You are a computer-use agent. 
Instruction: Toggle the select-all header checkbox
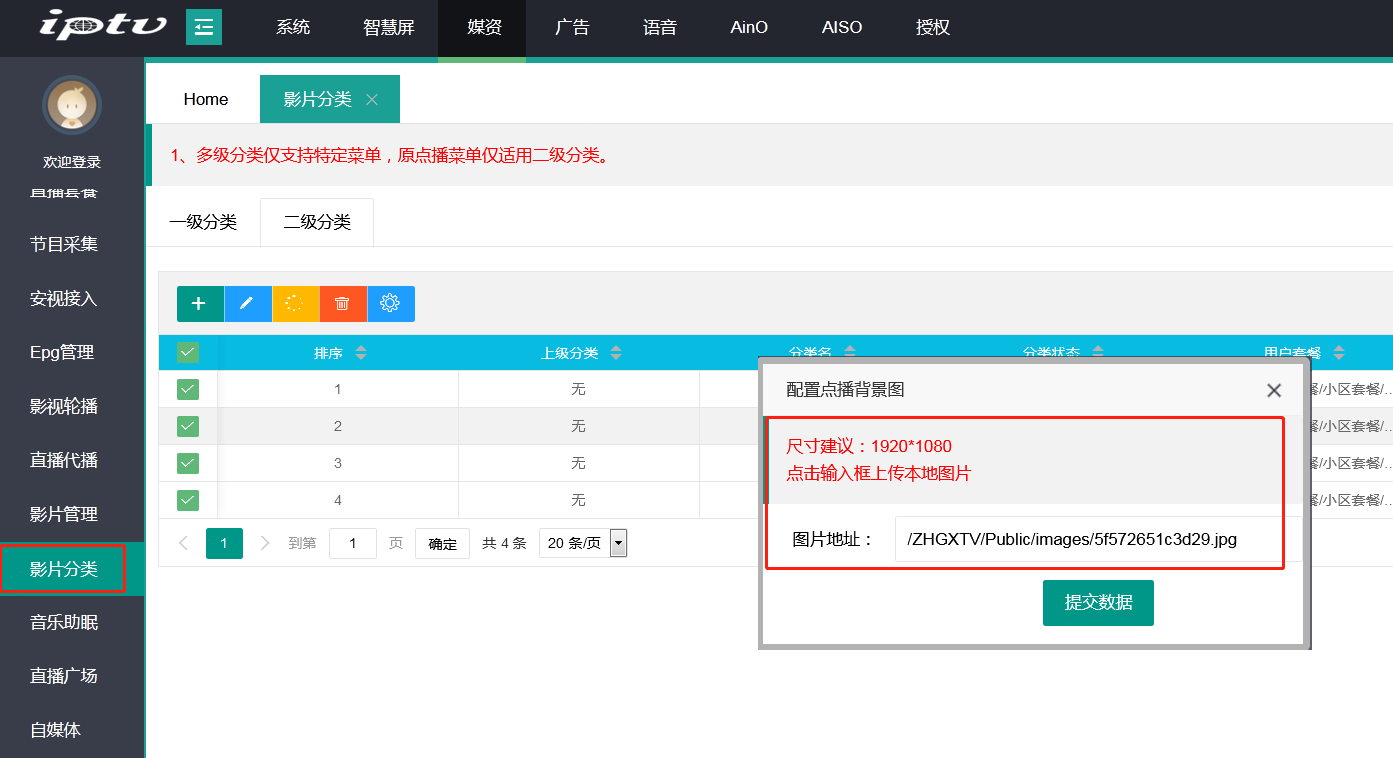188,353
